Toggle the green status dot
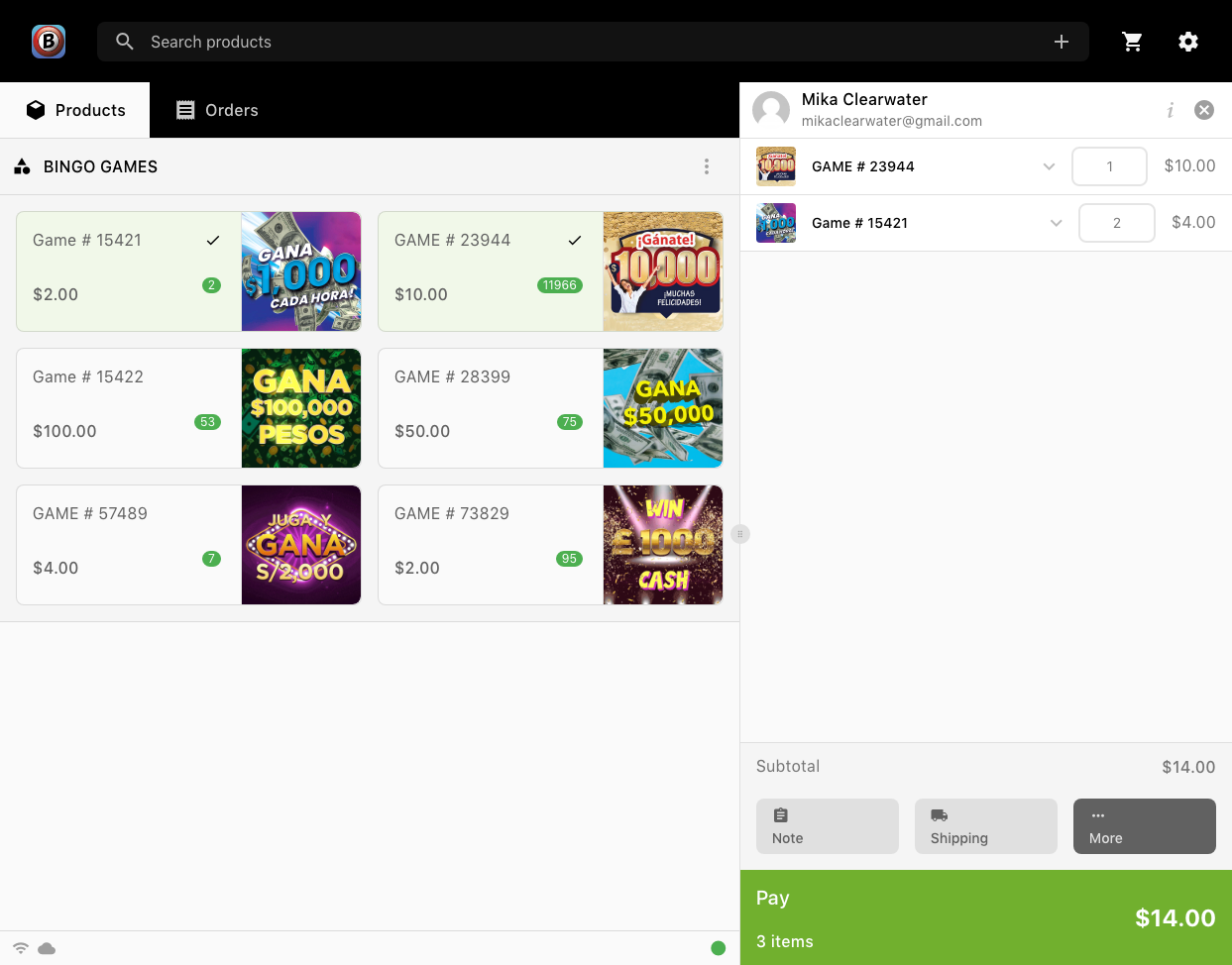 coord(718,948)
